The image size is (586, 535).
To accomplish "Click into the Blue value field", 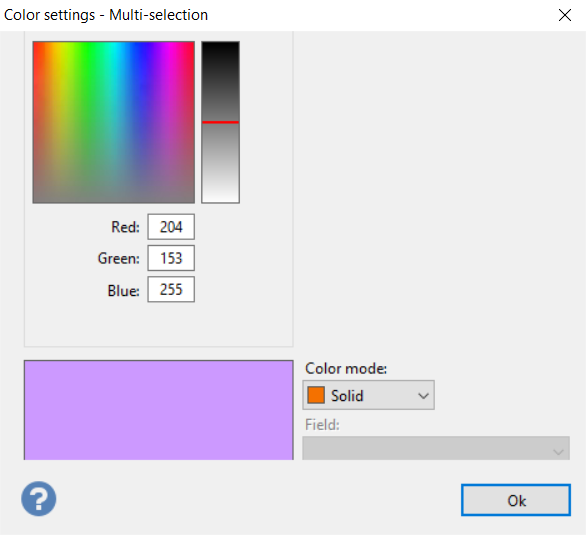I will click(171, 290).
